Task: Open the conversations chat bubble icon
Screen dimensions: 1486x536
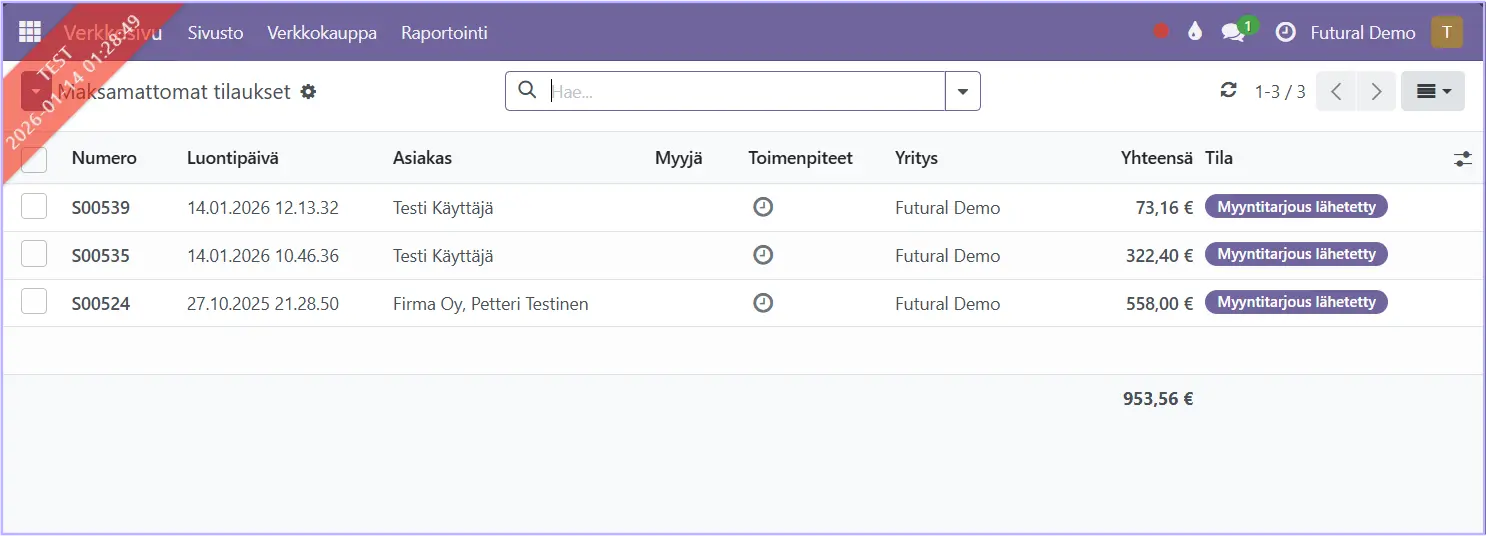Action: coord(1233,32)
